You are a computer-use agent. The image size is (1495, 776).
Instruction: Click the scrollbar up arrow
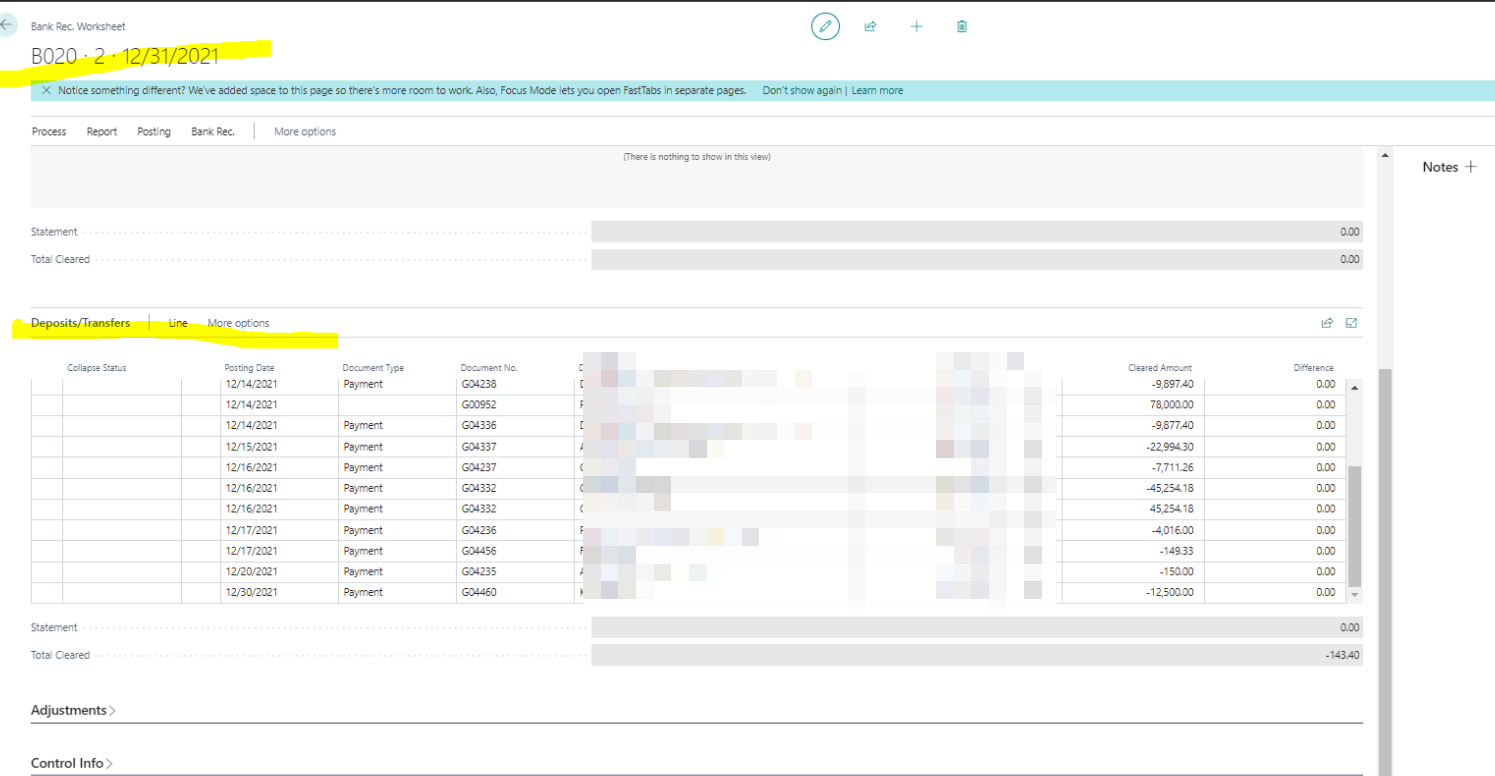point(1385,154)
